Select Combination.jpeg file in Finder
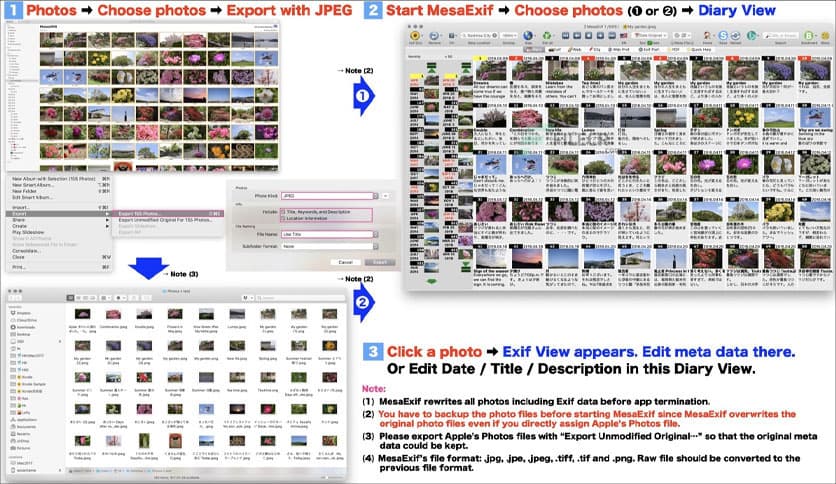The height and width of the screenshot is (484, 836). pyautogui.click(x=114, y=319)
